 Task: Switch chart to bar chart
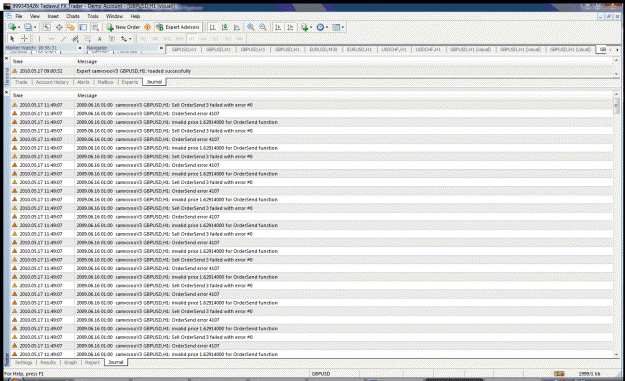[x=212, y=27]
